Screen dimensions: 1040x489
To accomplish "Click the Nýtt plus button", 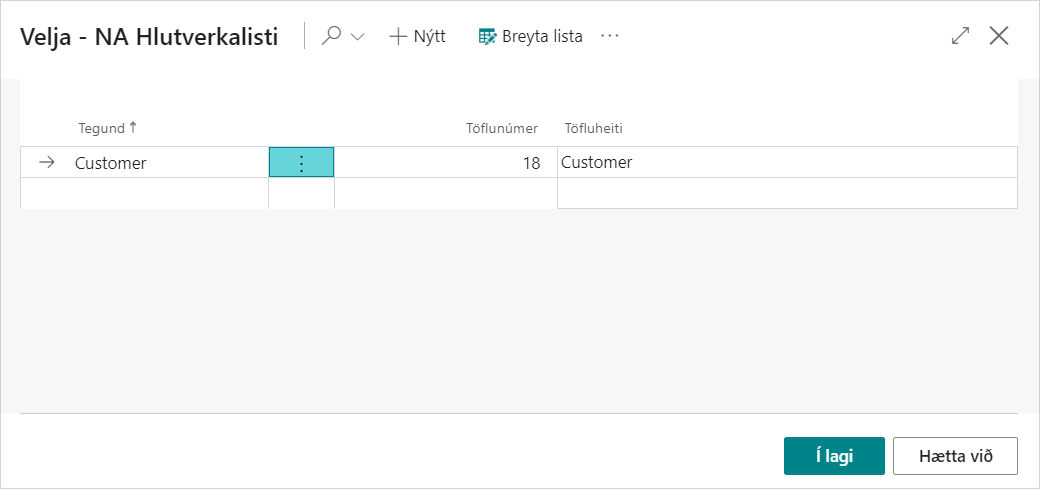I will (417, 36).
